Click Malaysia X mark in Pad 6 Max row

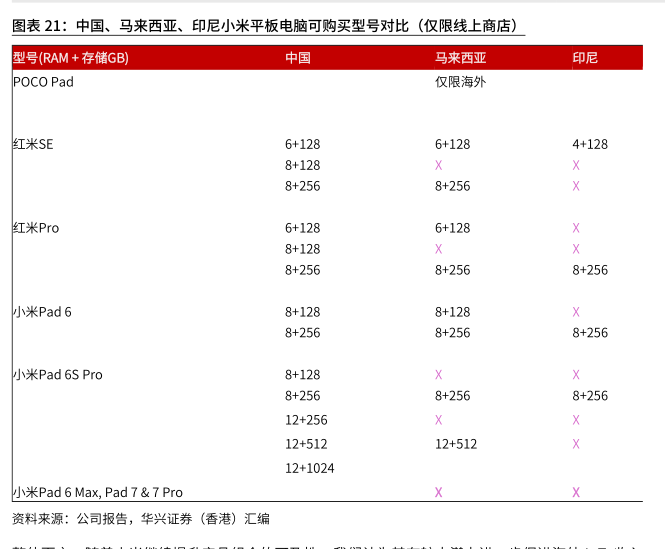(439, 493)
